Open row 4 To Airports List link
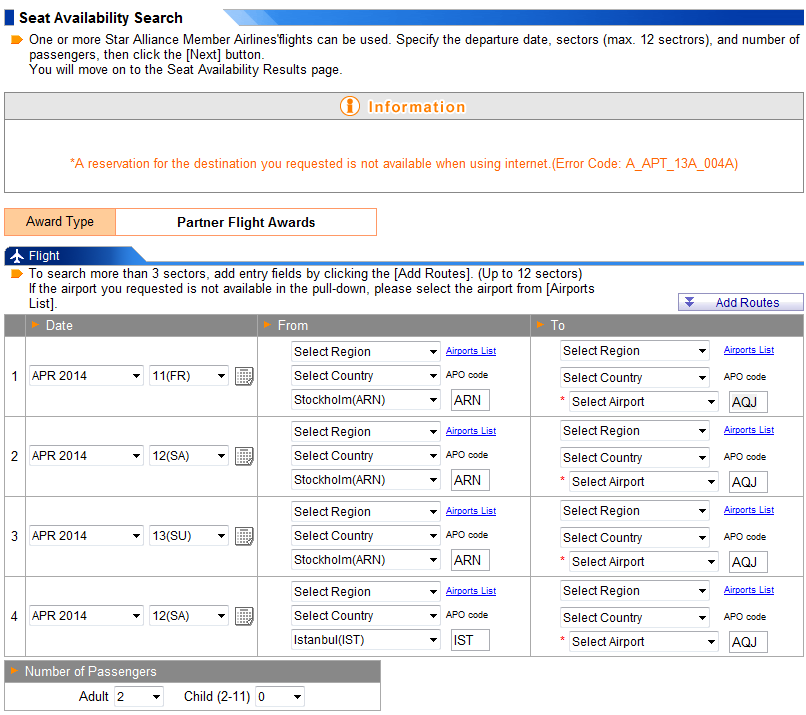This screenshot has height=715, width=806. [x=748, y=590]
